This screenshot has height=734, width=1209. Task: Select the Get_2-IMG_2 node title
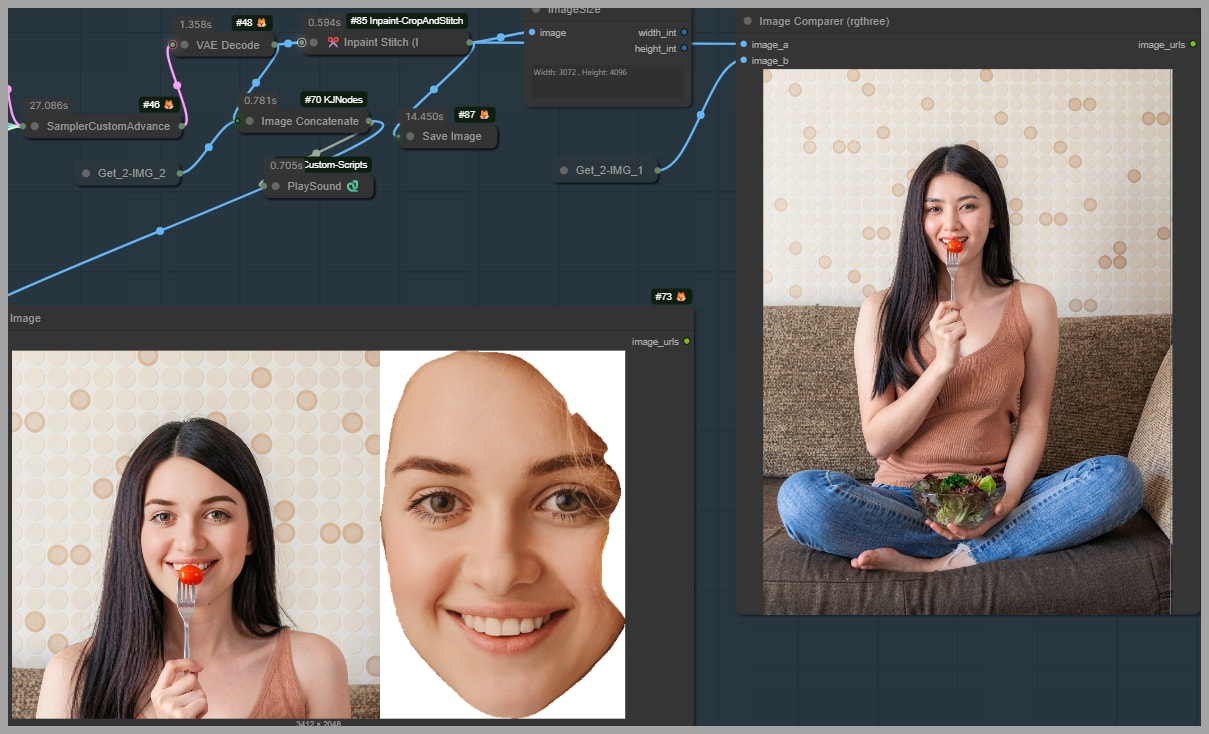(132, 173)
